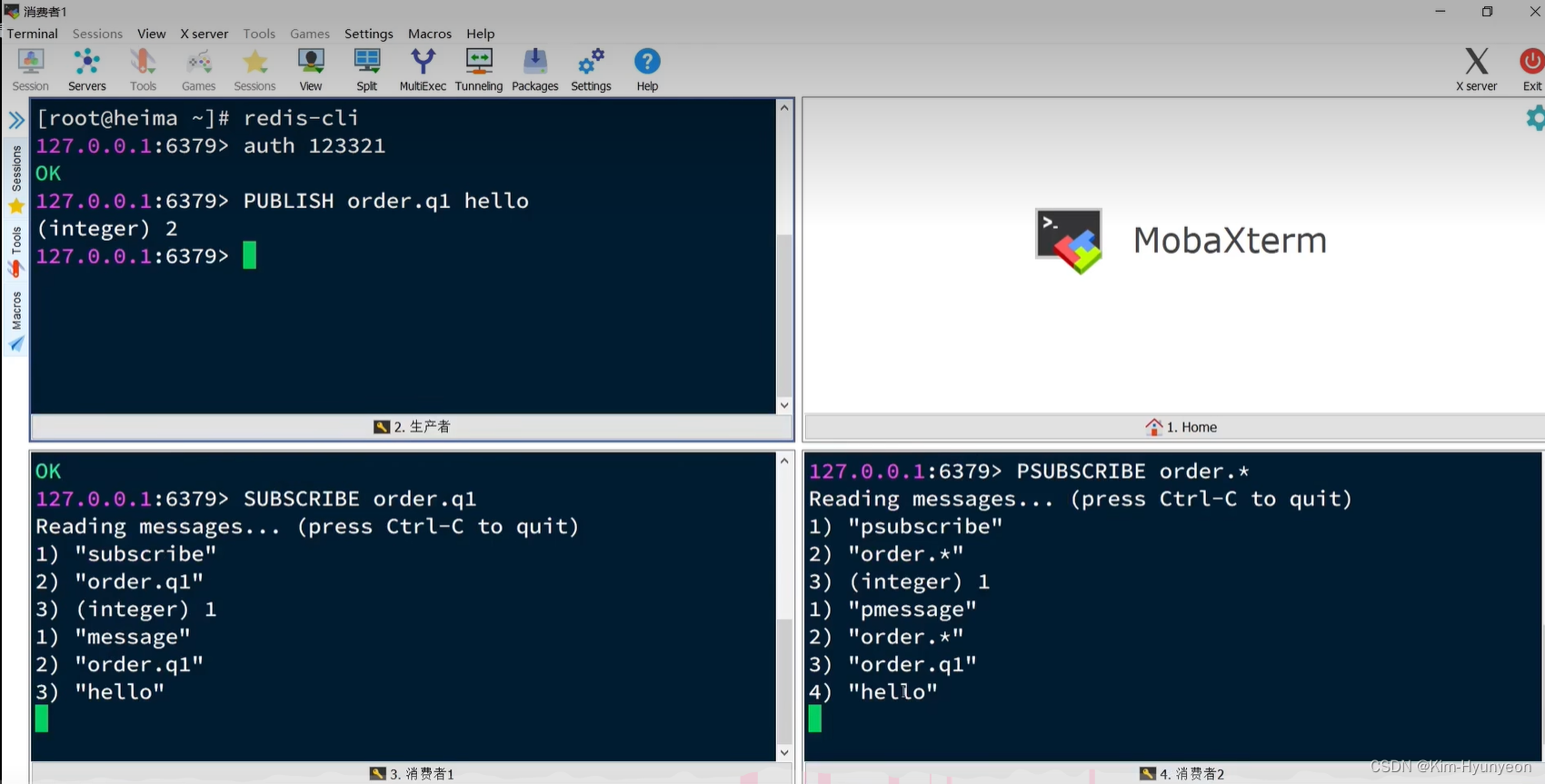Click the 消费者1 terminal scrollbar thumb
The height and width of the screenshot is (784, 1545).
pos(784,680)
